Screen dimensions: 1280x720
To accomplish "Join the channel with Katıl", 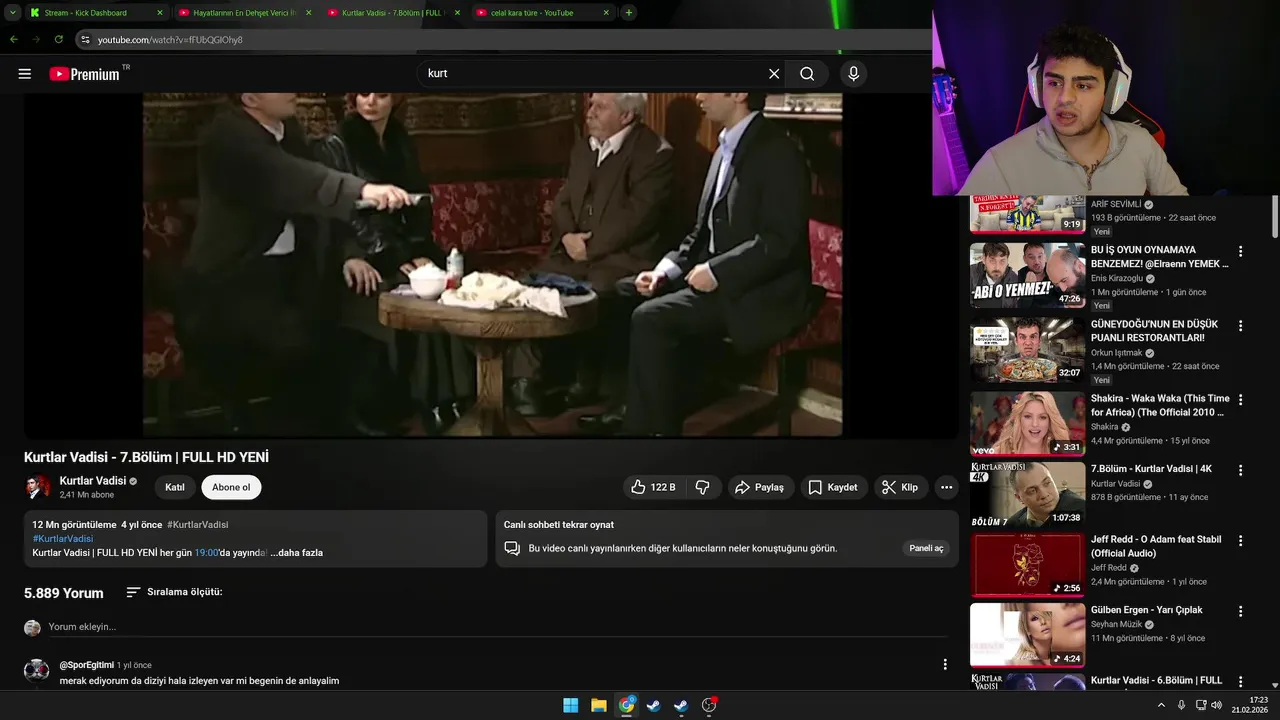I will click(175, 487).
